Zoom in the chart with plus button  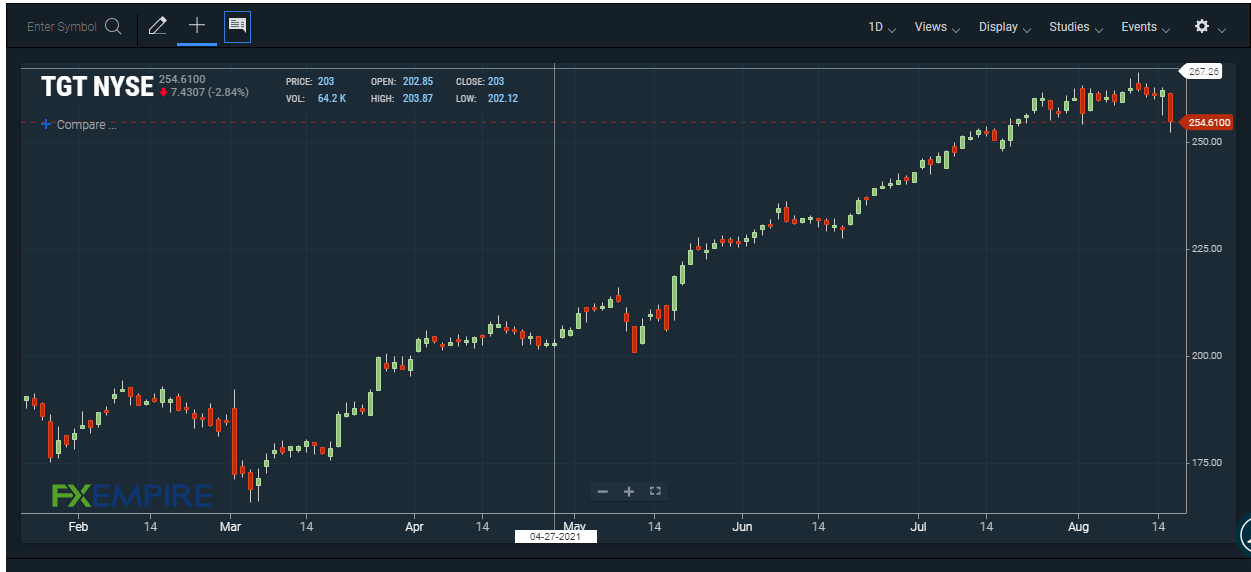(629, 491)
